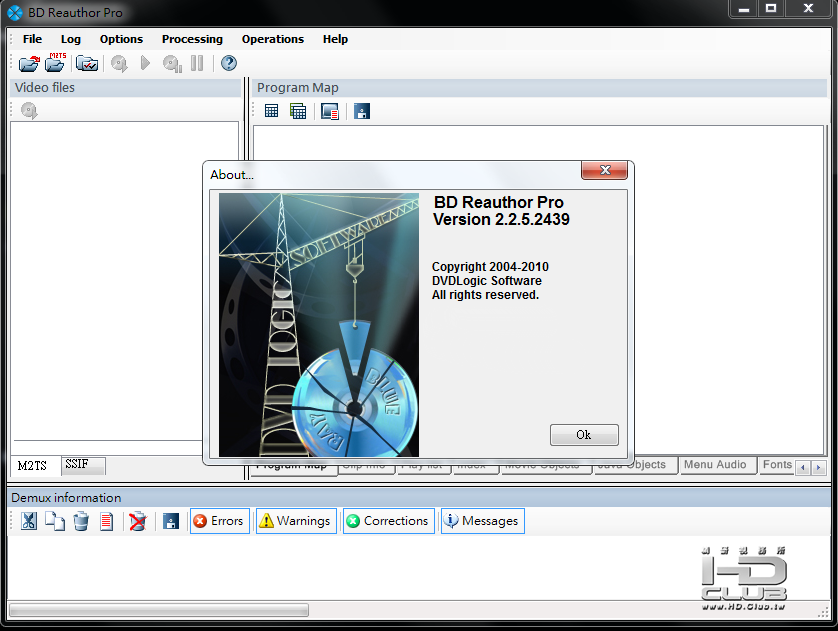Click the Play arrow in toolbar
This screenshot has width=838, height=631.
coord(145,63)
